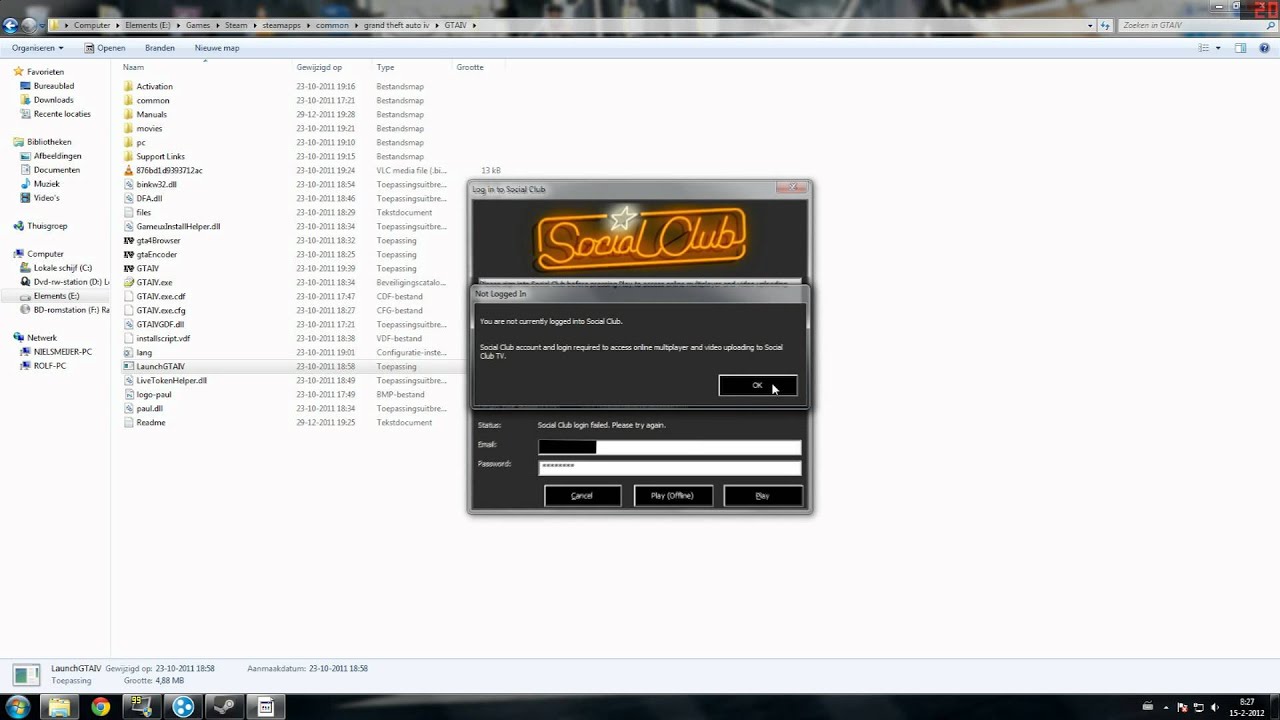Select the GTAIV application icon

click(x=128, y=269)
